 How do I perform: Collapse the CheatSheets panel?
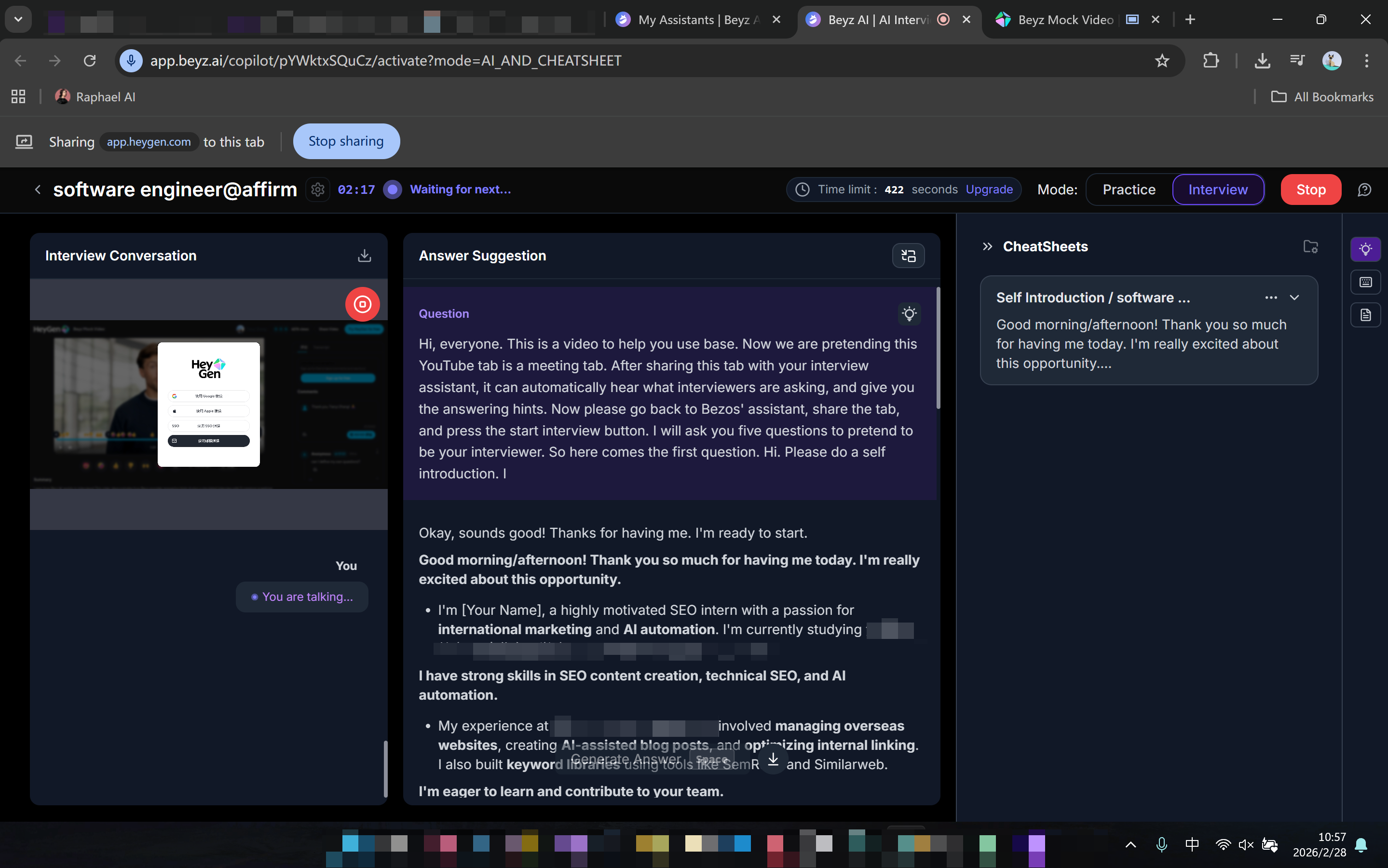tap(987, 246)
